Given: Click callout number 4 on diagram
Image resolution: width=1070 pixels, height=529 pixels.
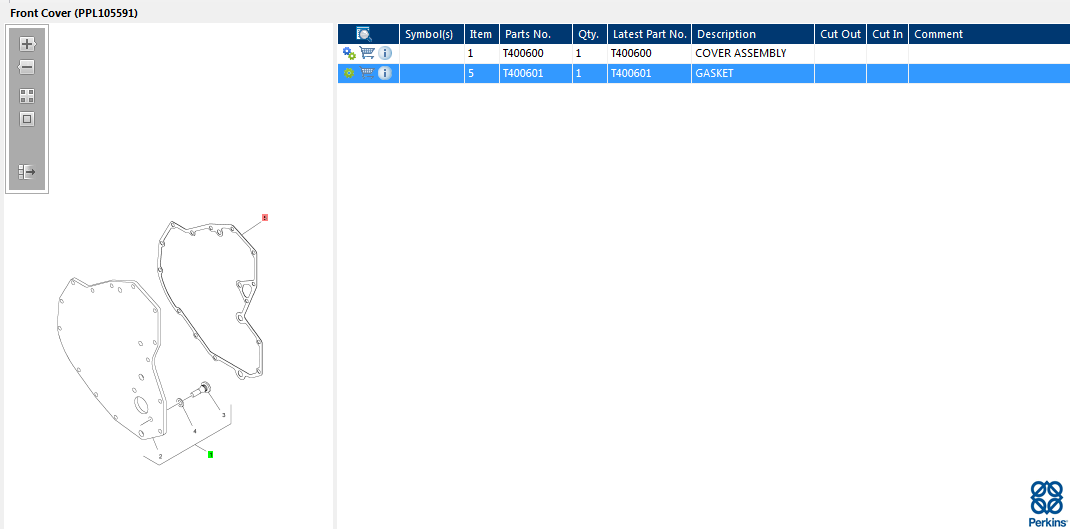Looking at the screenshot, I should 194,431.
